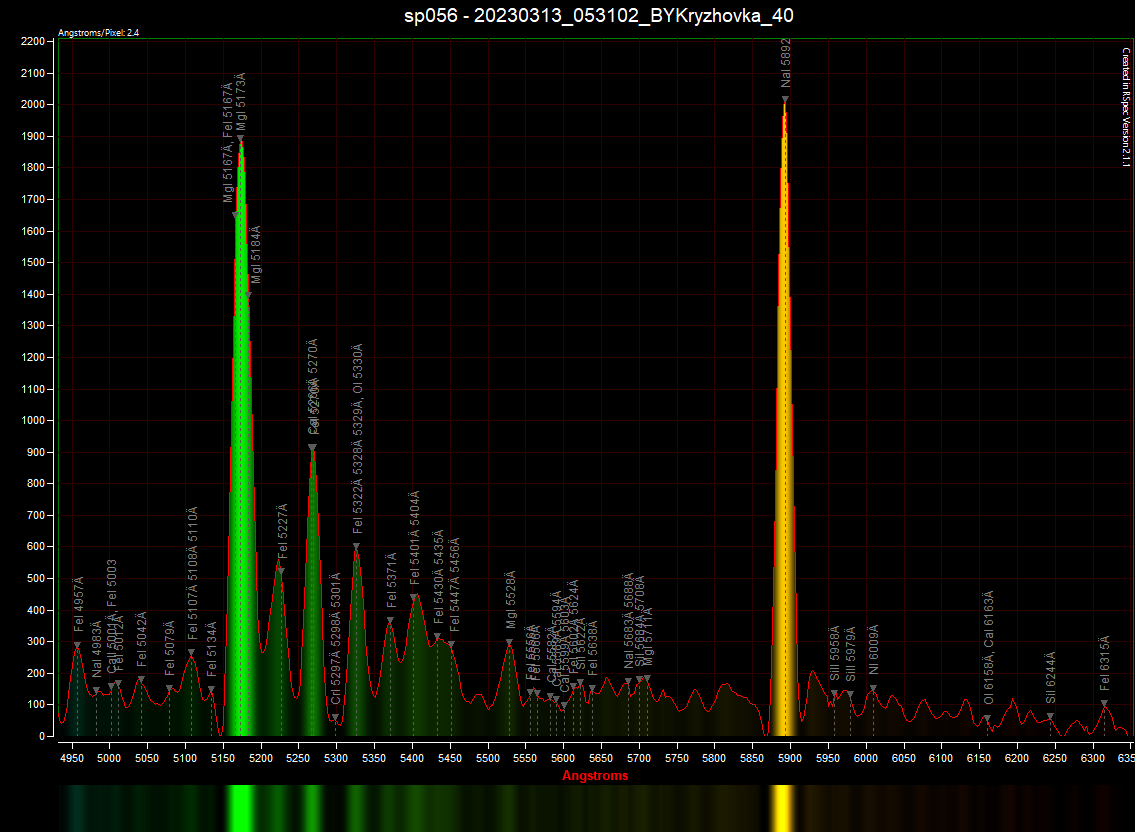Select the FeI 6315Å line label
Viewport: 1135px width, 832px height.
coord(1105,663)
